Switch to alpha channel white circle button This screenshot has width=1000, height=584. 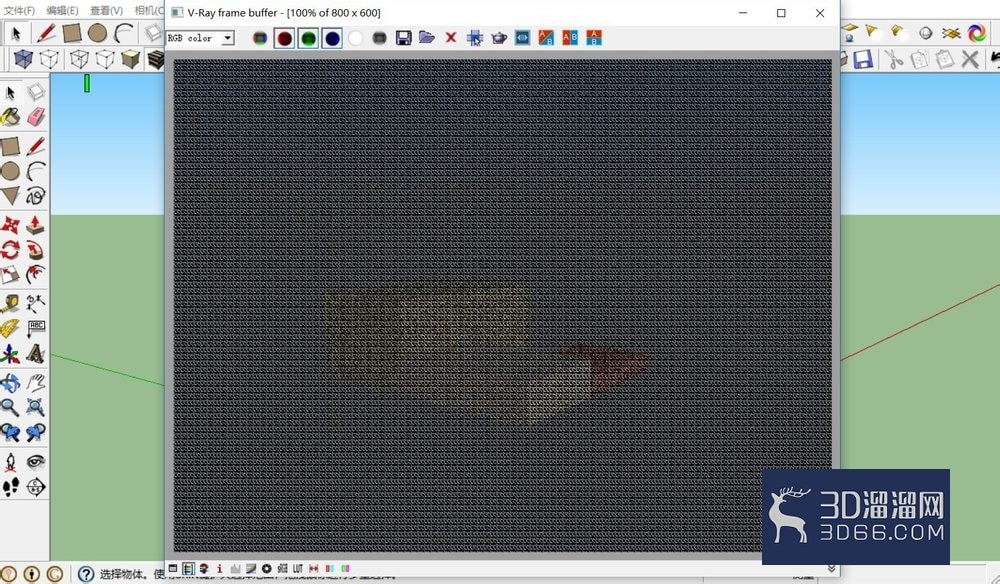point(356,38)
